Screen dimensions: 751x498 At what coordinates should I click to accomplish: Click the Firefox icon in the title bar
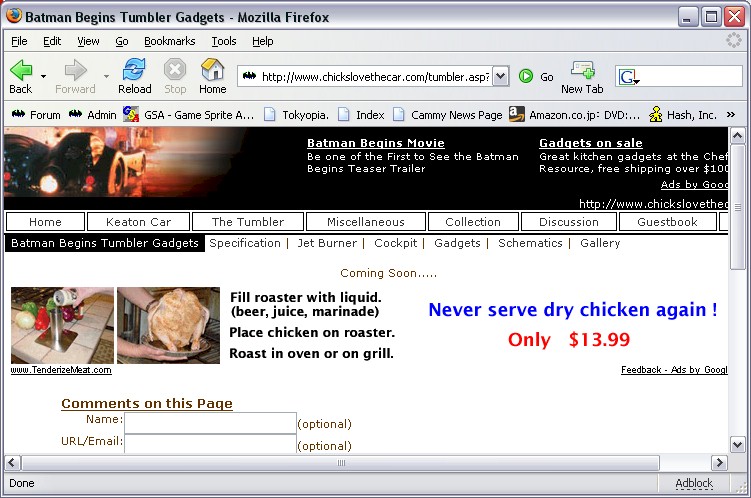point(14,16)
